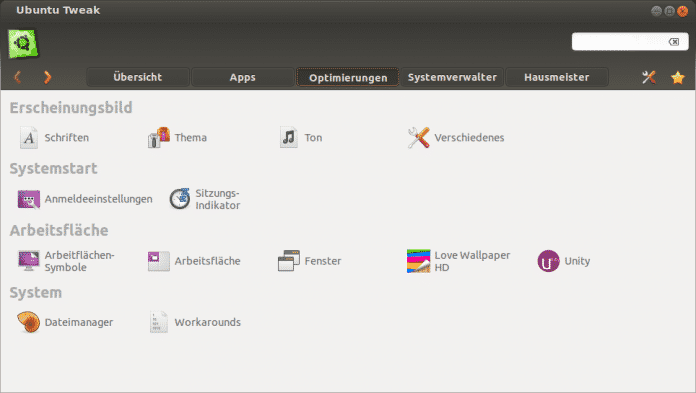Click the Ubuntu Tweak green logo
The height and width of the screenshot is (393, 696).
pos(23,44)
